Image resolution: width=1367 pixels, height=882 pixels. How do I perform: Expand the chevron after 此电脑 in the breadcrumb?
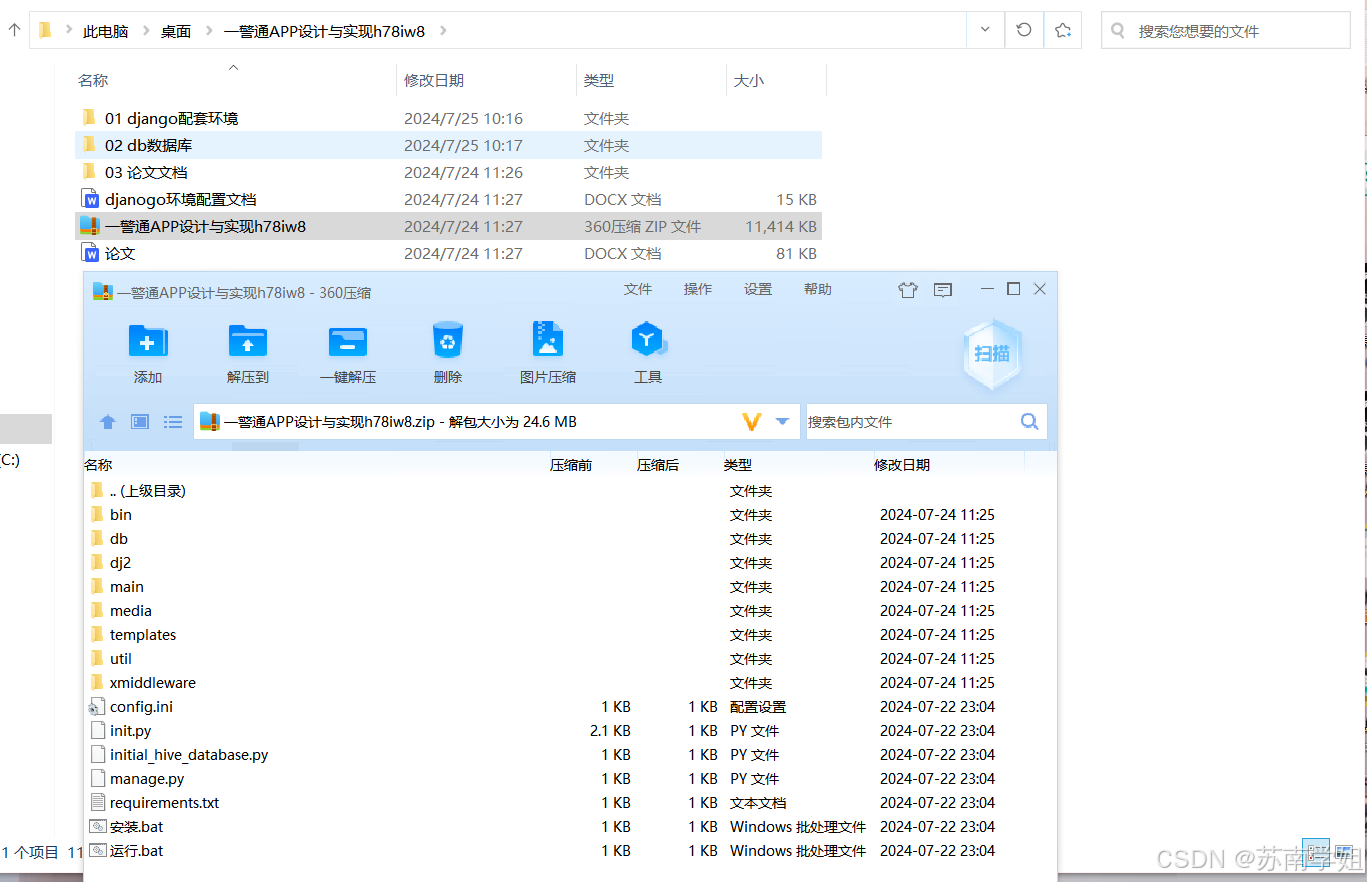pos(145,31)
